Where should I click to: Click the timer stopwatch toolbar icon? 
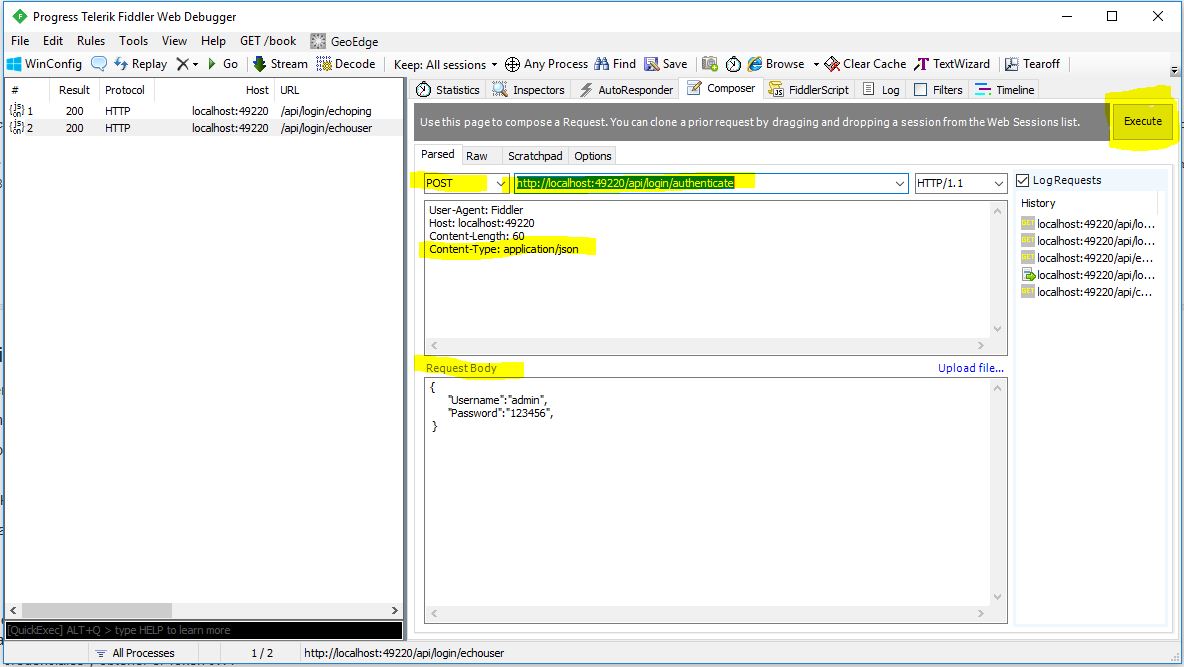733,64
